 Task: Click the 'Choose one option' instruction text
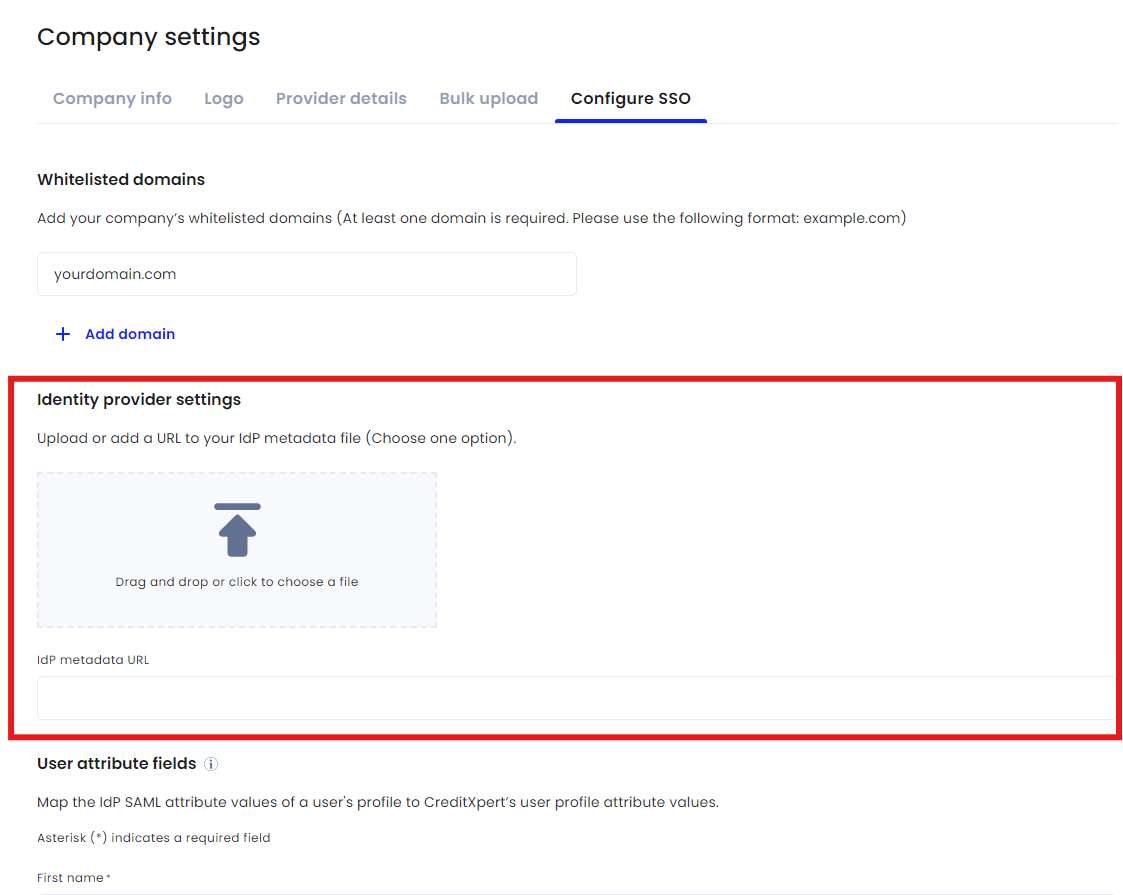click(x=441, y=438)
